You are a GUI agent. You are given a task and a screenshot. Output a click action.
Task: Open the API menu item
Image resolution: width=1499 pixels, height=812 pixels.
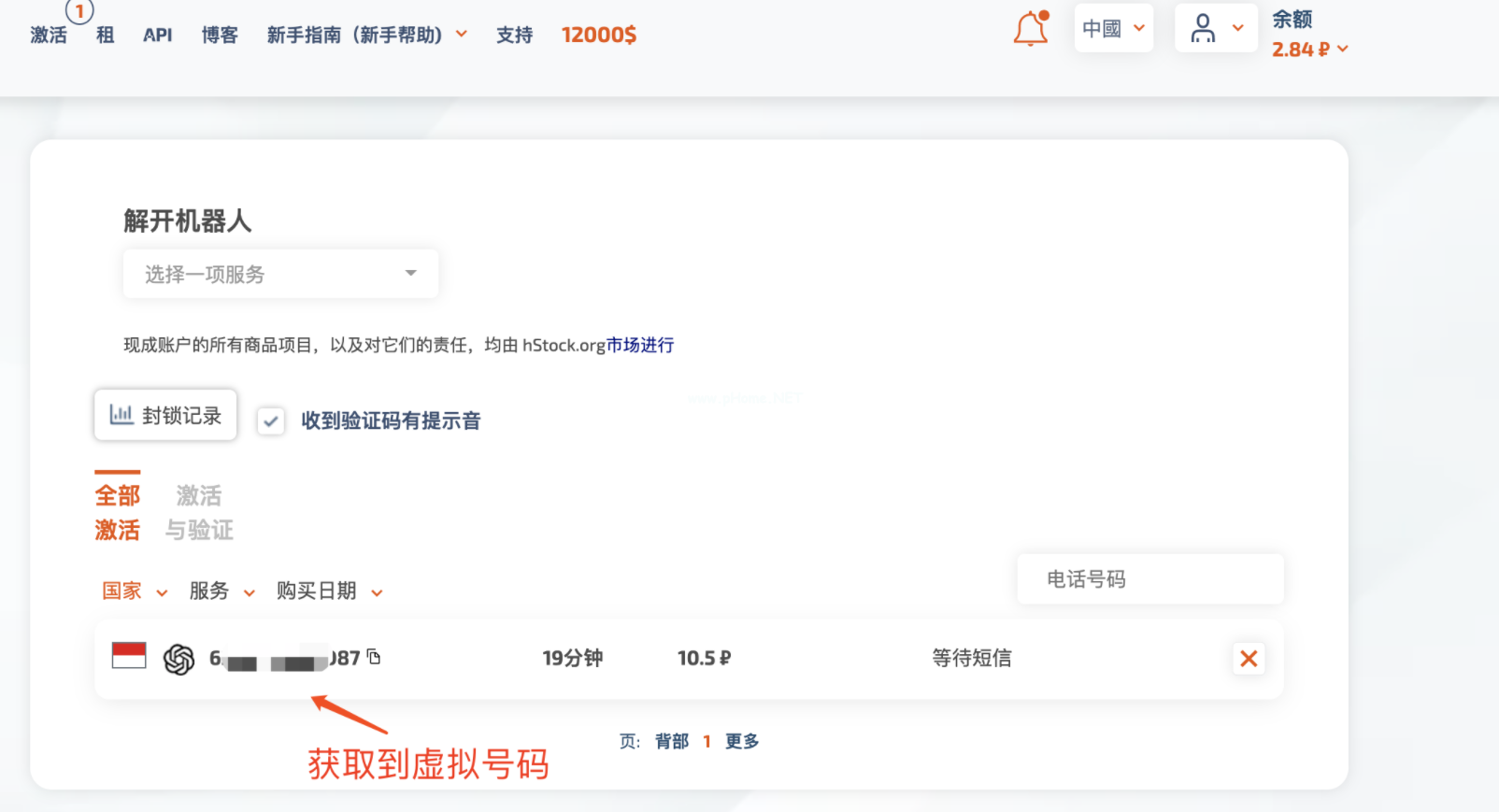tap(157, 36)
